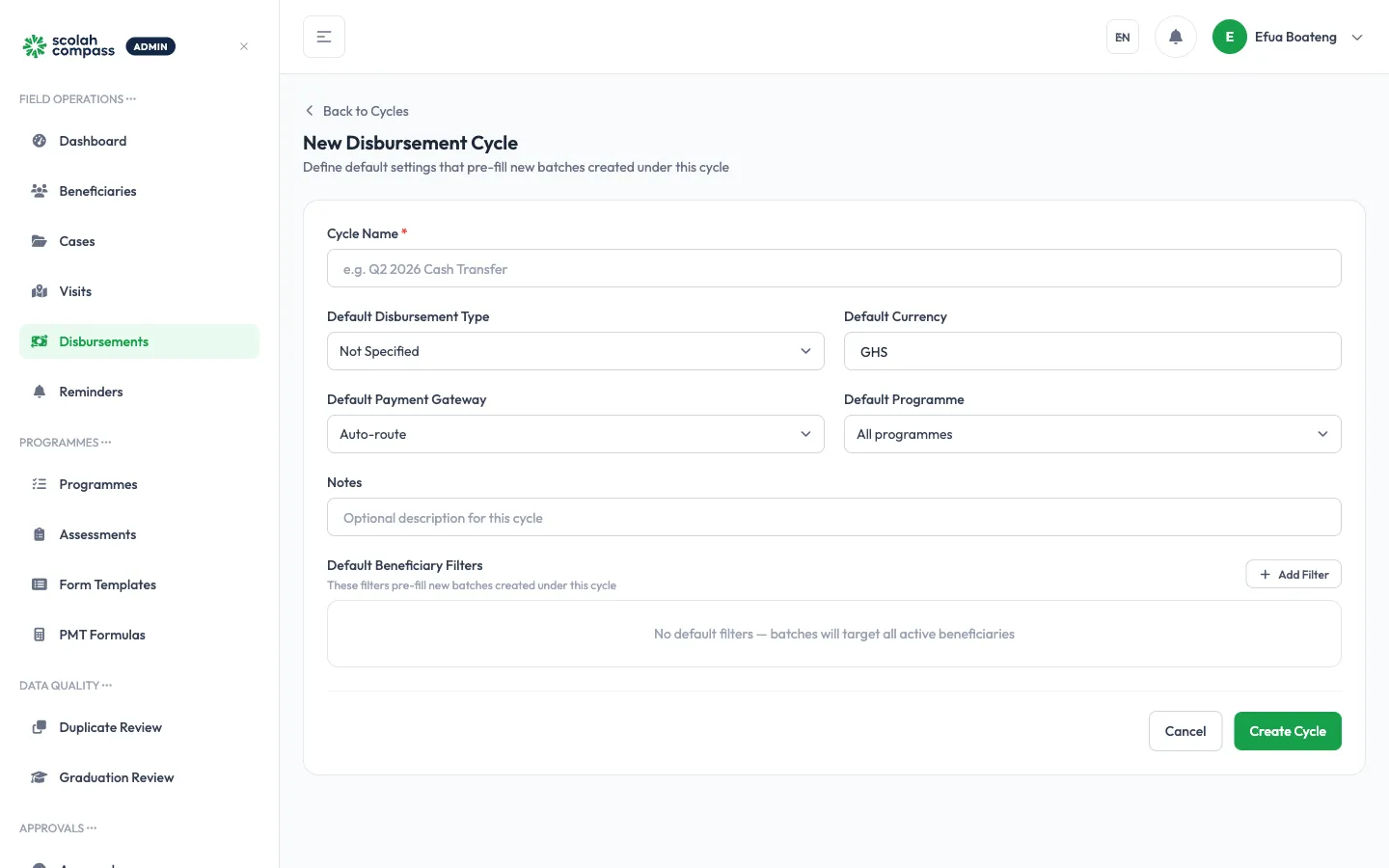Click the ADMIN badge

[150, 46]
